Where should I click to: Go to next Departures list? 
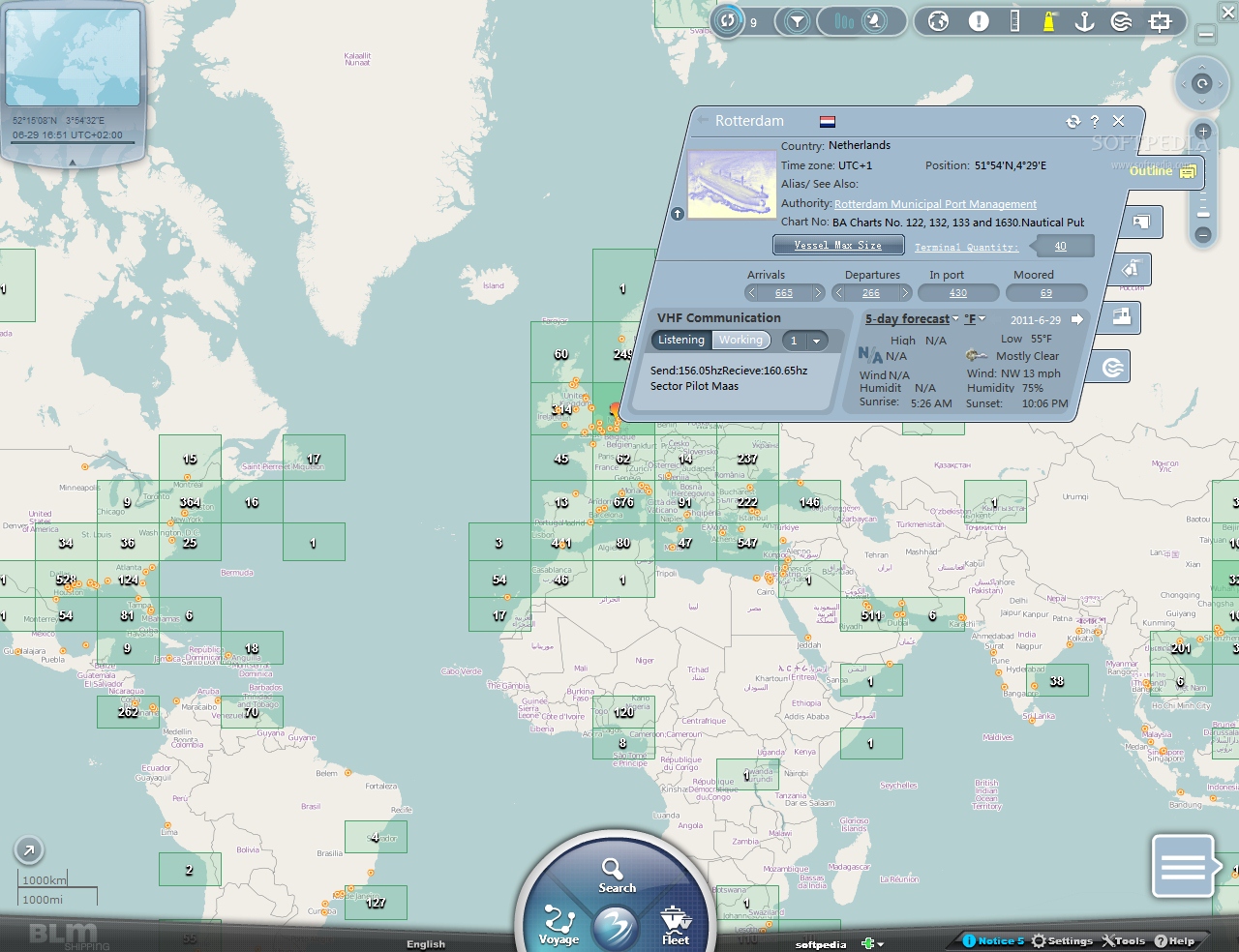[905, 292]
